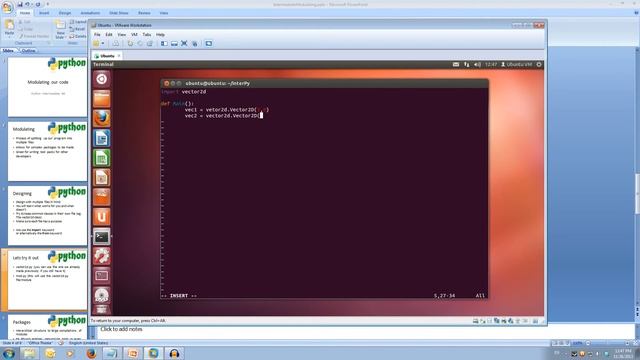The width and height of the screenshot is (640, 360).
Task: Open the sound volume indicator in Ubuntu panel
Action: 477,64
